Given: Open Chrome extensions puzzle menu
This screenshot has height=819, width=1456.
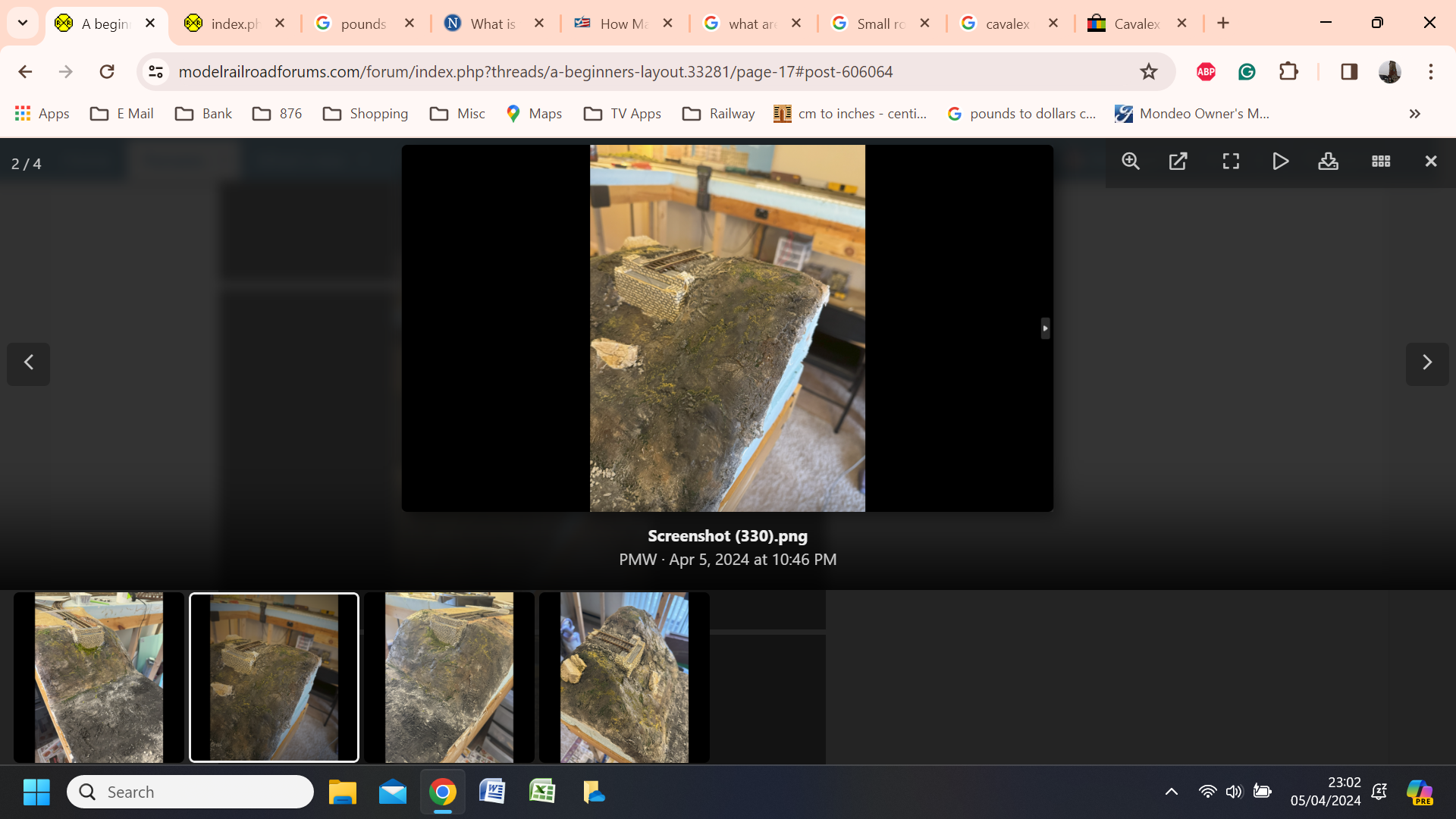Looking at the screenshot, I should click(1288, 71).
